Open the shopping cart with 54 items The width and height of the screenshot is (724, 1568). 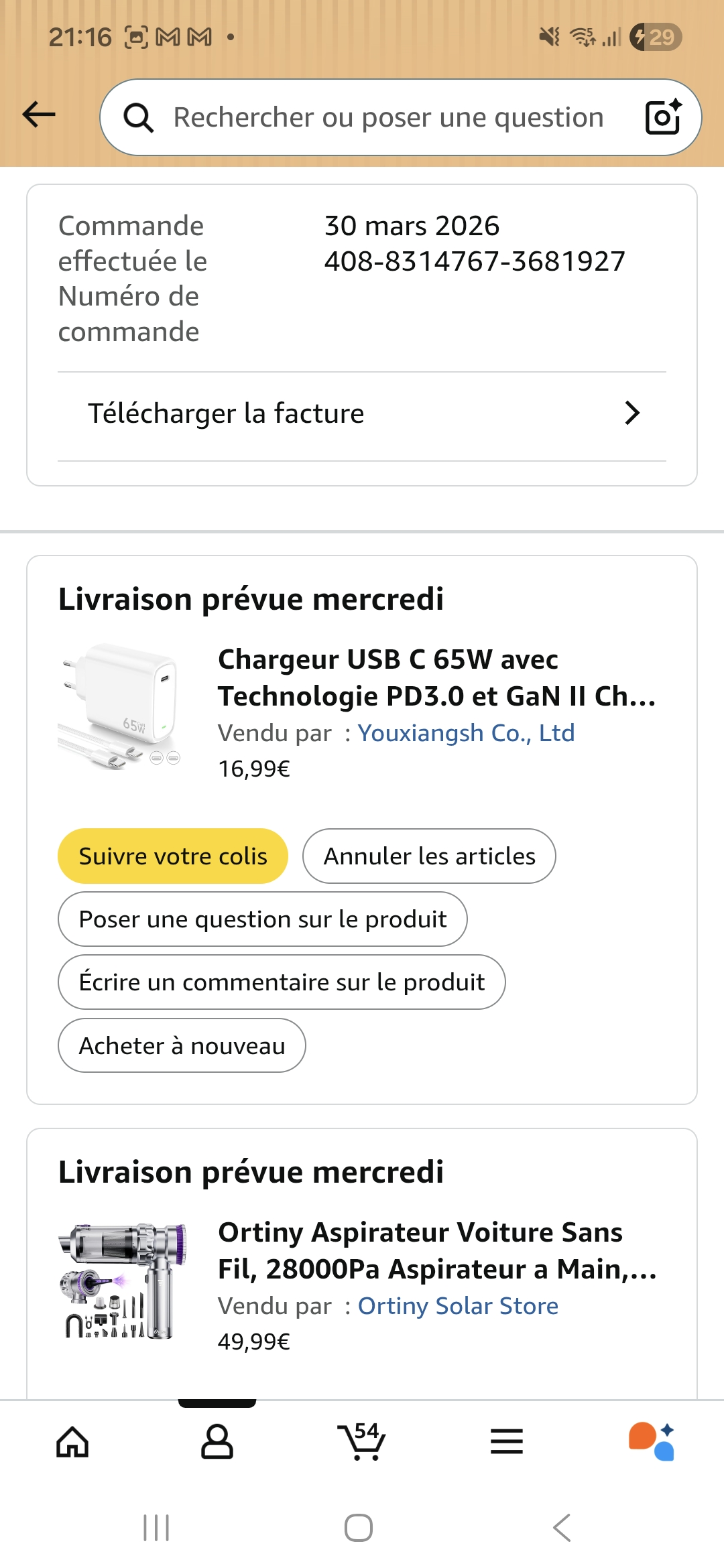(361, 1441)
